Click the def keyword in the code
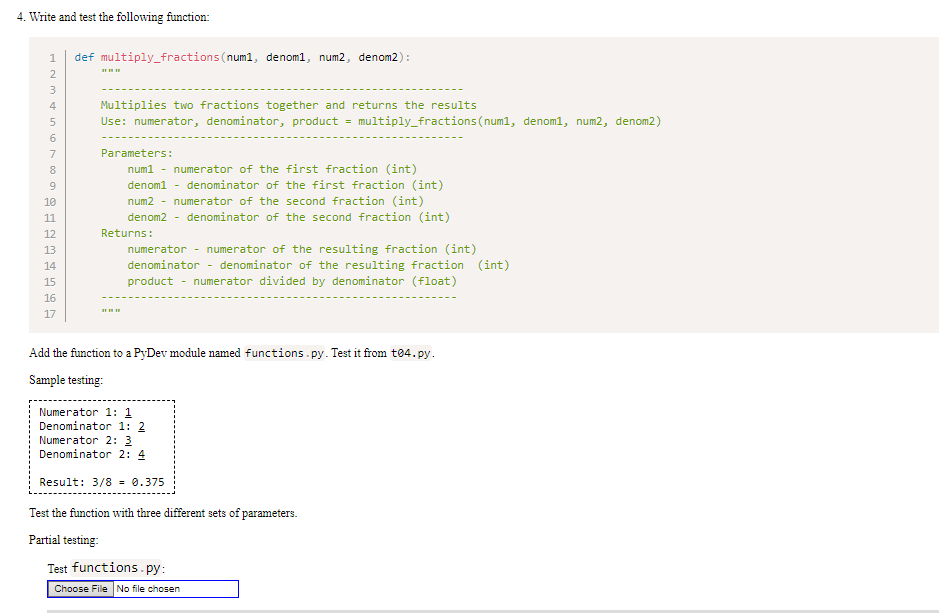Viewport: 939px width, 613px height. [83, 57]
